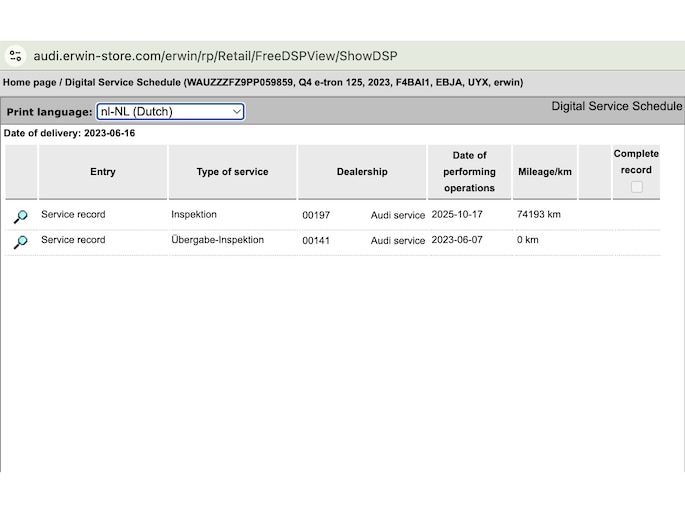Image resolution: width=685 pixels, height=513 pixels.
Task: Click the Mileage/km column header
Action: click(x=545, y=172)
